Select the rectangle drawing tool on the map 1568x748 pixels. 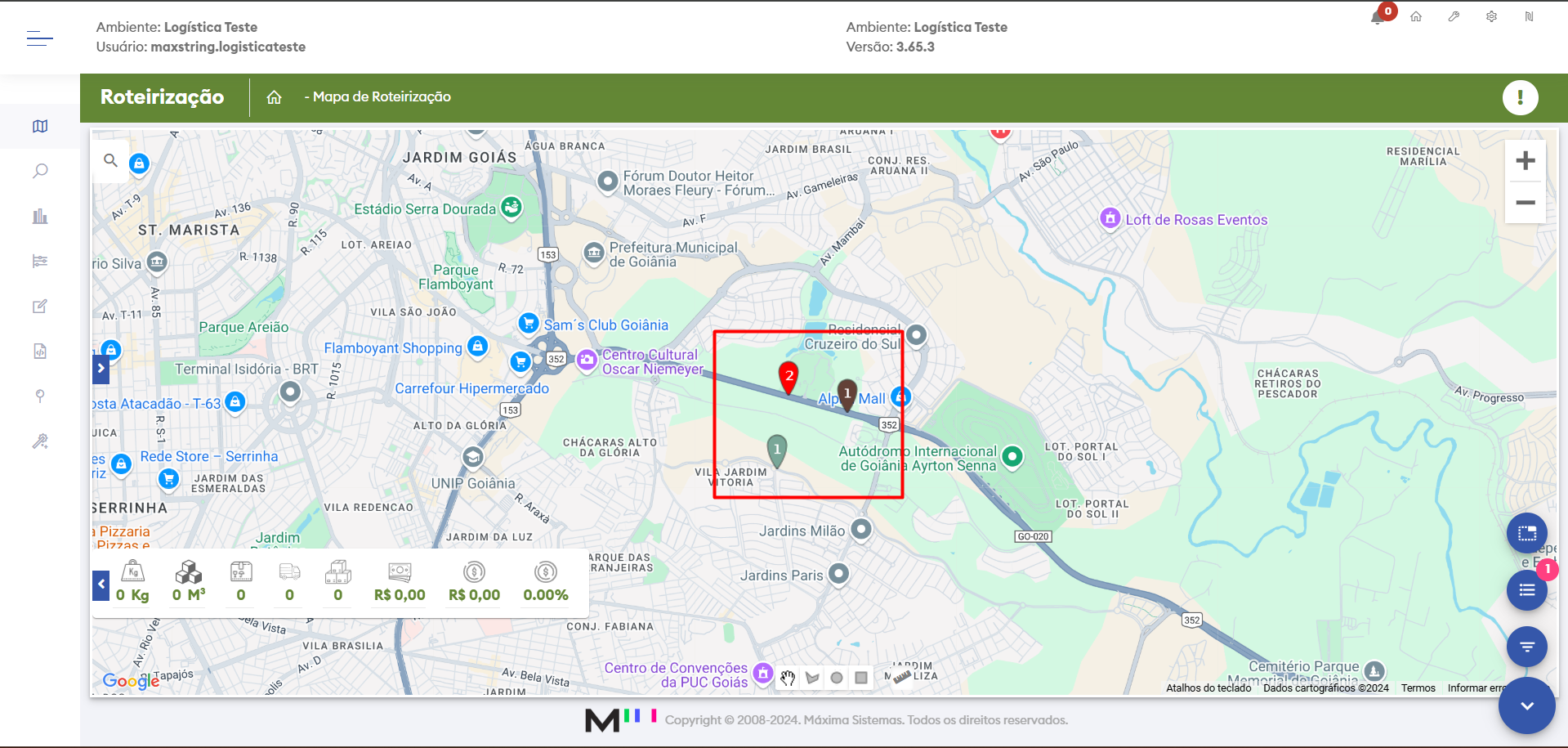point(861,678)
